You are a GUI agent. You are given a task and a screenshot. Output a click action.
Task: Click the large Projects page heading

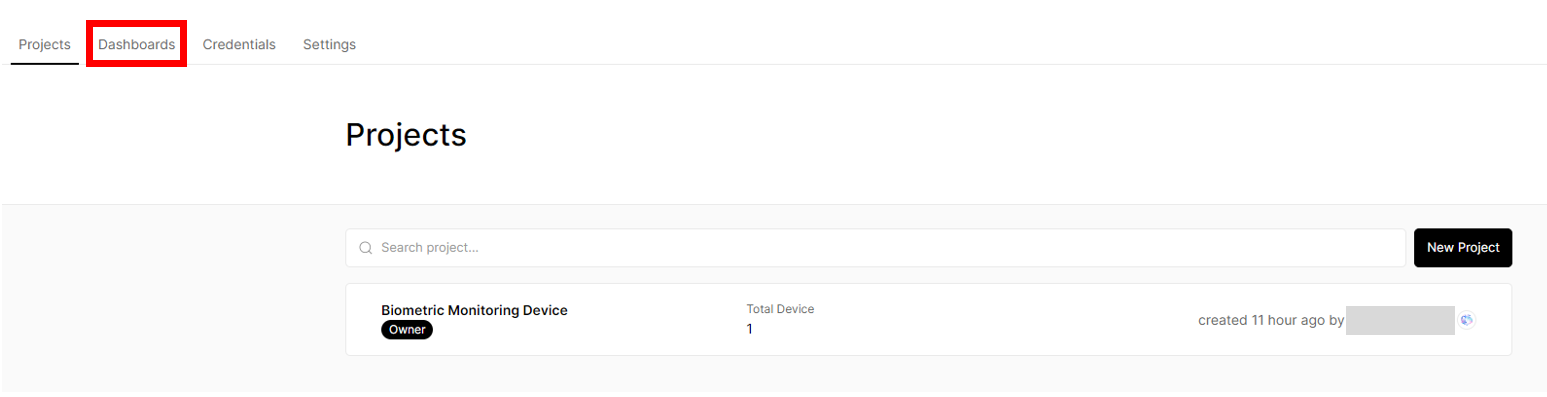click(406, 135)
